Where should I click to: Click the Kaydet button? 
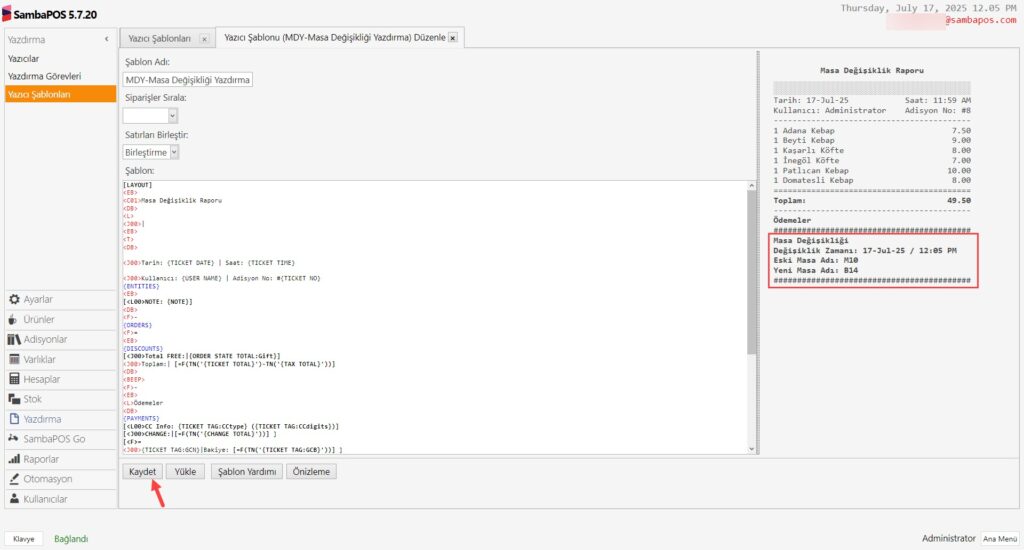(x=142, y=472)
